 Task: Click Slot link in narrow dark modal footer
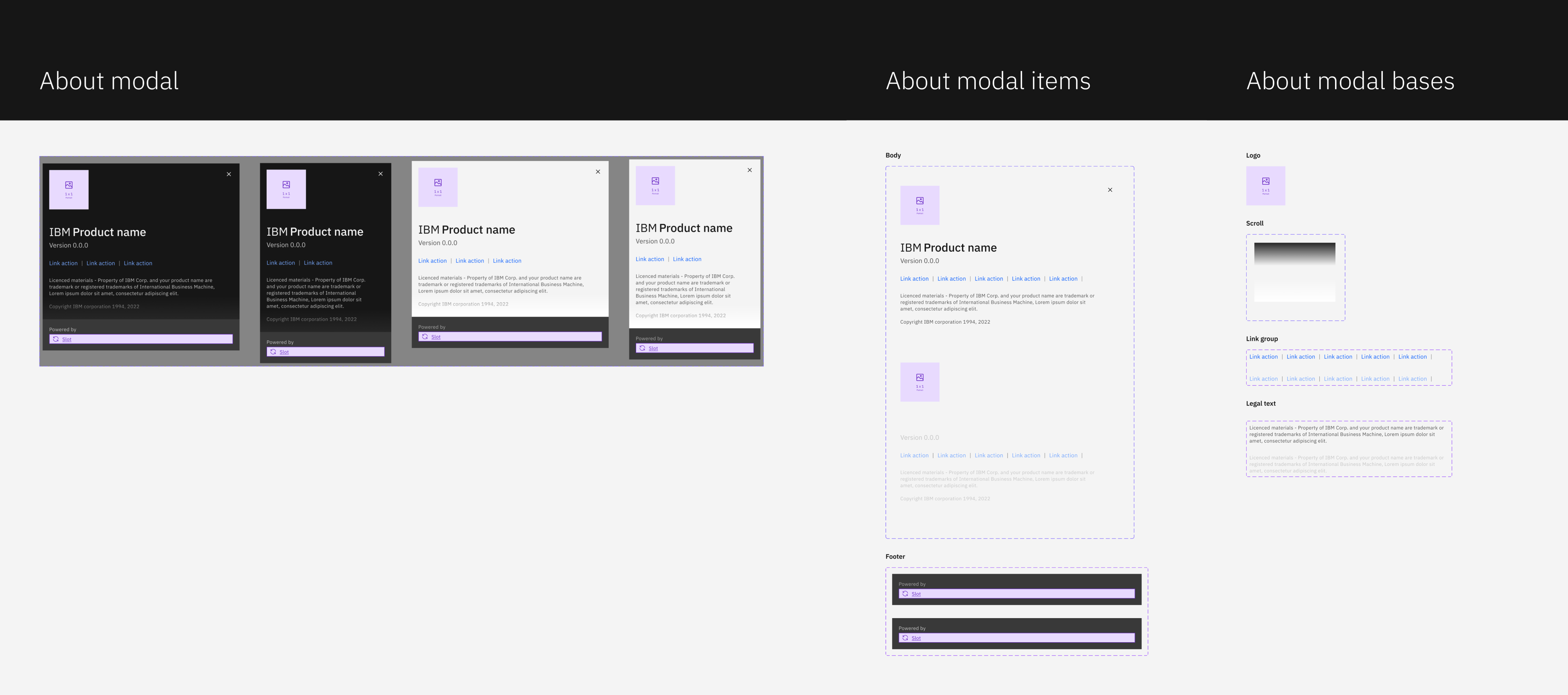click(x=284, y=352)
